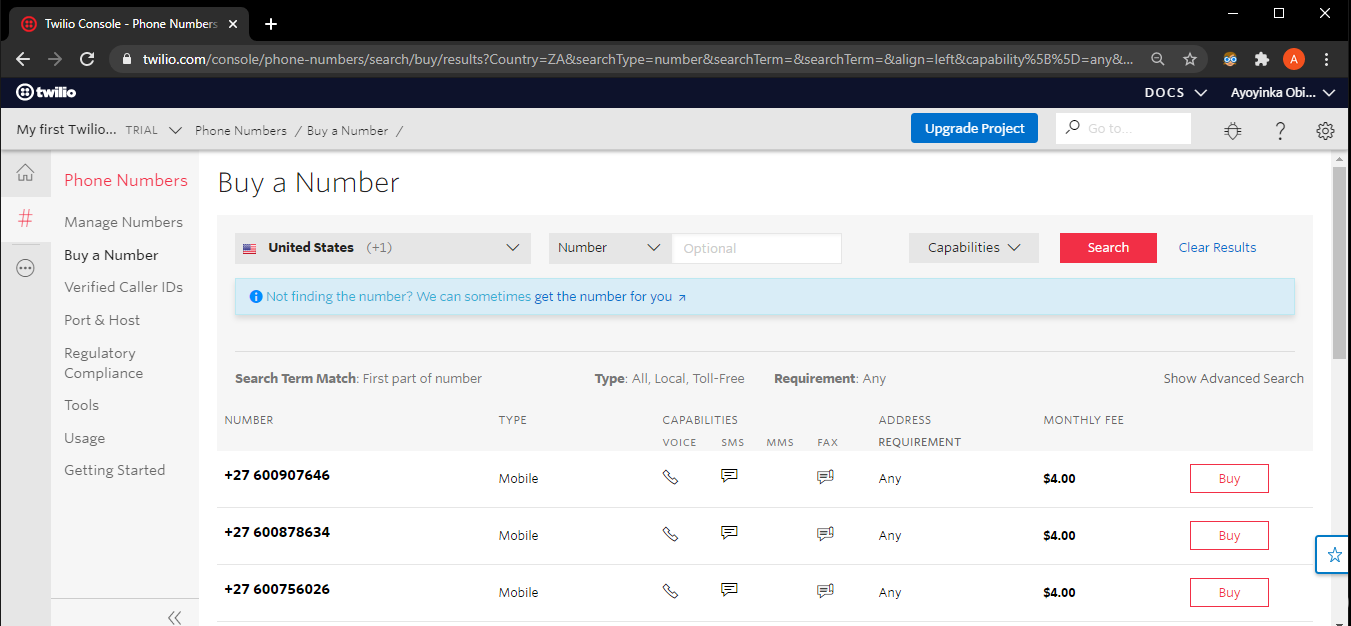Open the browser zoom magnifier icon
The height and width of the screenshot is (626, 1351).
tap(1158, 59)
